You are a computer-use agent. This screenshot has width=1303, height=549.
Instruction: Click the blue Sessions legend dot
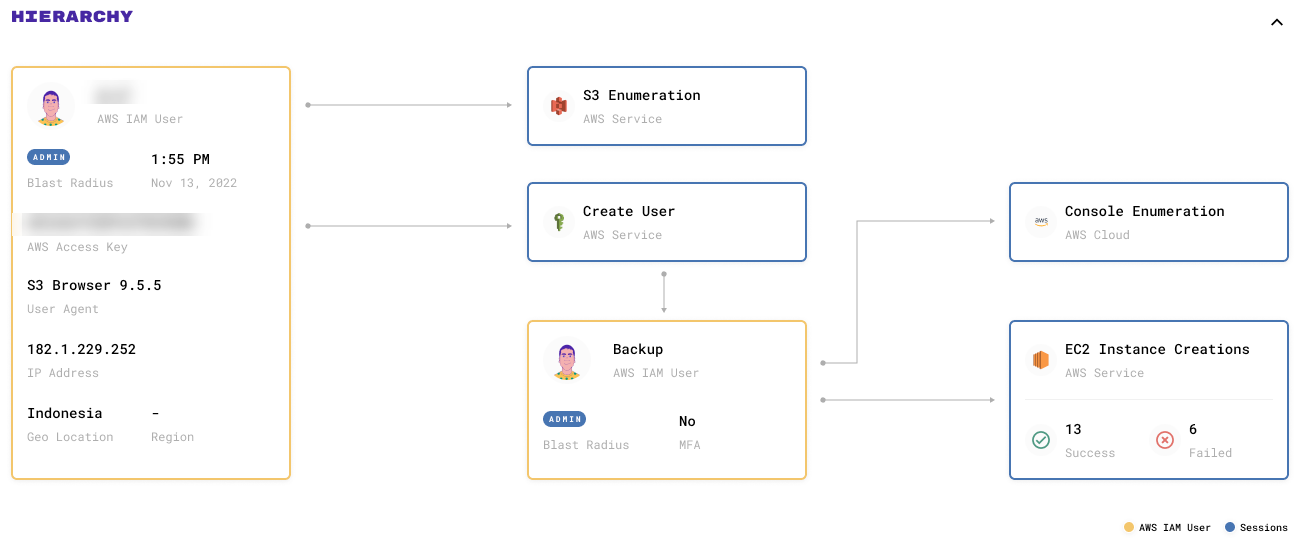pyautogui.click(x=1230, y=527)
